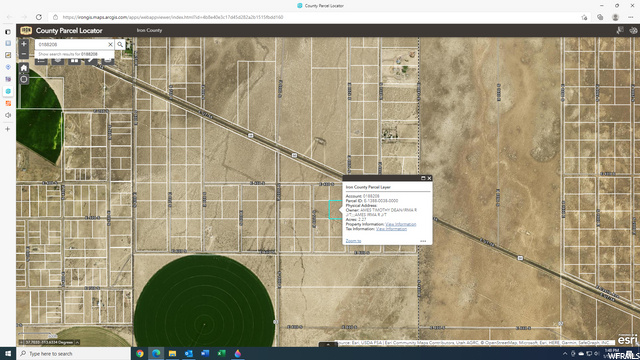Click the Esri logo on the map

(627, 340)
